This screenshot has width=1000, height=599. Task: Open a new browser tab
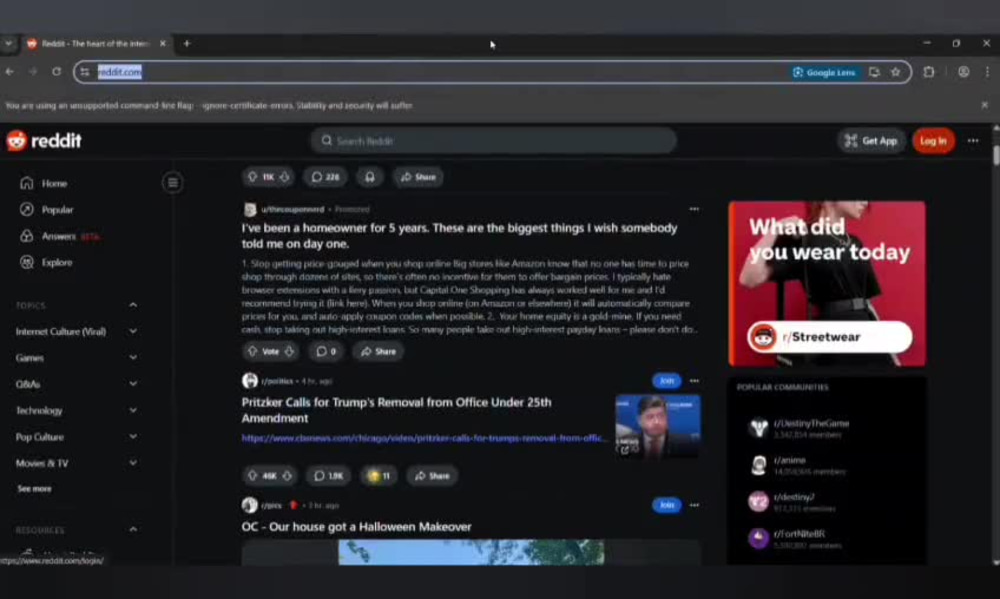(187, 43)
